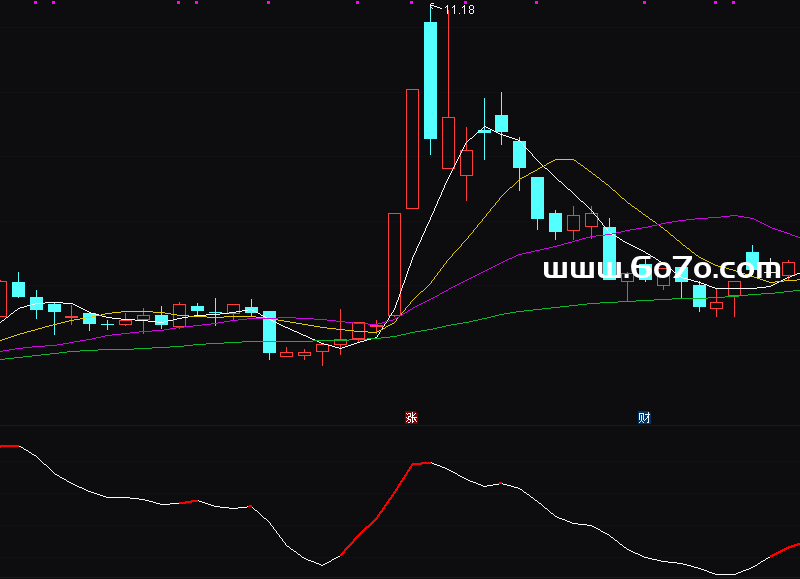Select the tallest cyan candlestick under 11.18
Viewport: 800px width, 579px height.
pos(430,80)
